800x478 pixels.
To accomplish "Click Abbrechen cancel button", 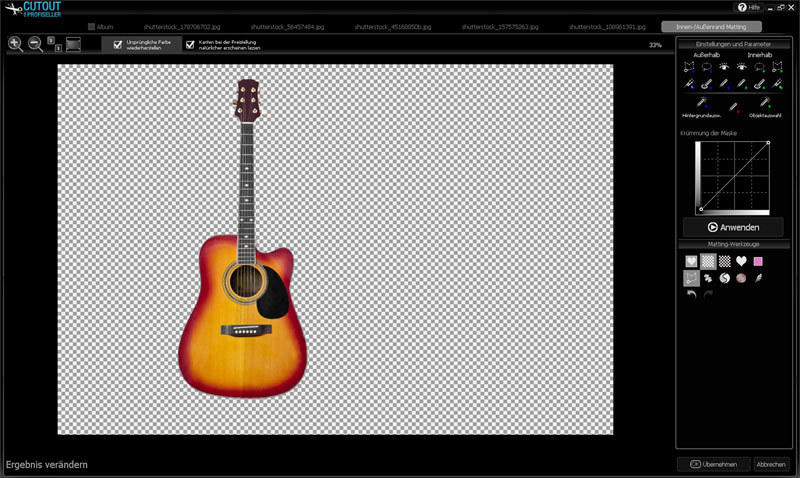I will (771, 464).
